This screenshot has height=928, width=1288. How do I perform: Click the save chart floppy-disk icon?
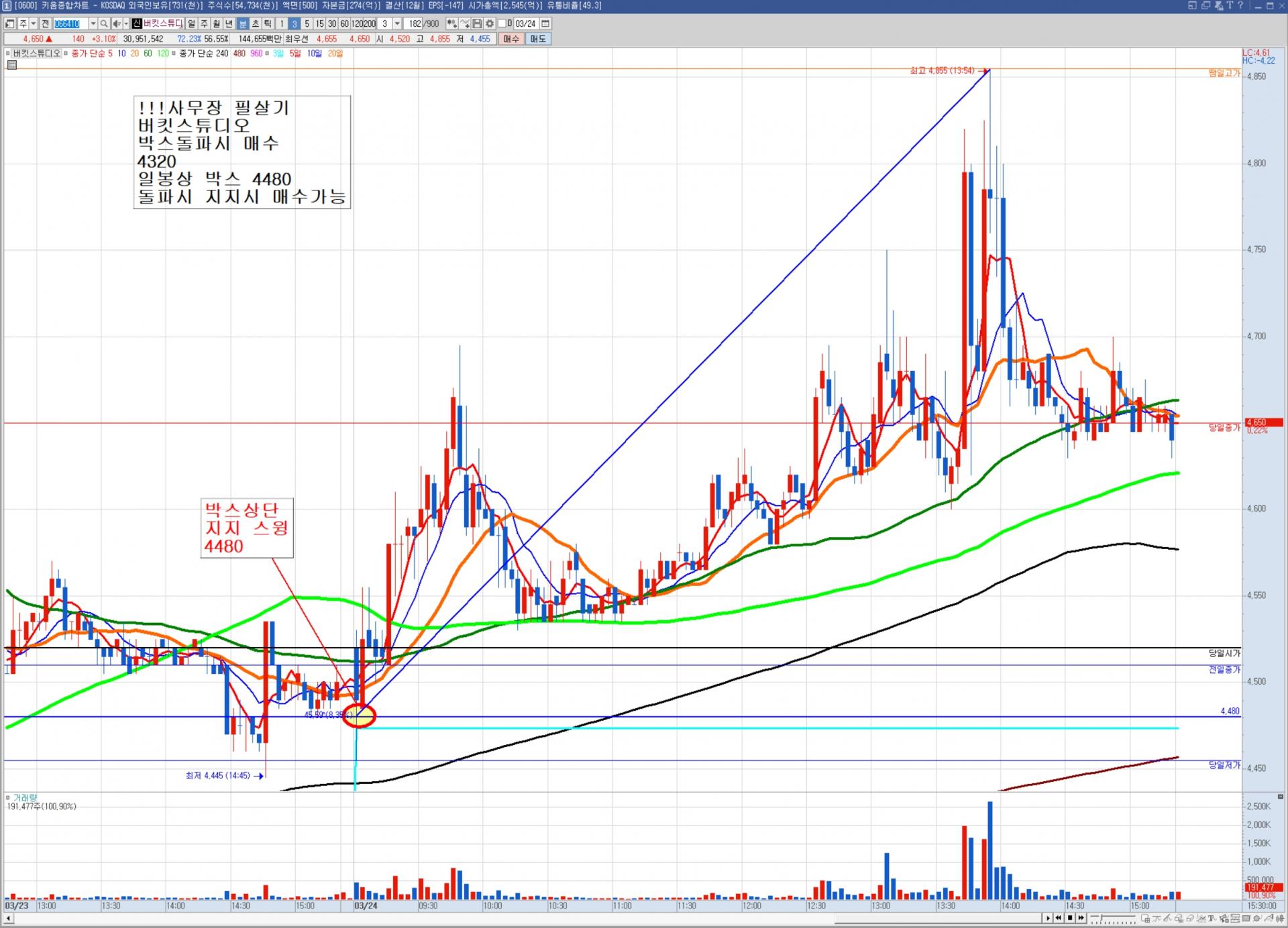[477, 23]
